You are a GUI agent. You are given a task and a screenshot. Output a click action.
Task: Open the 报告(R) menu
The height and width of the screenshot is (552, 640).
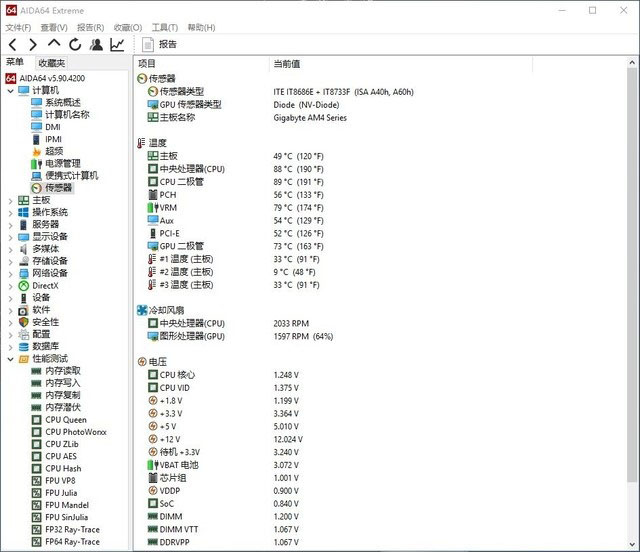click(91, 27)
